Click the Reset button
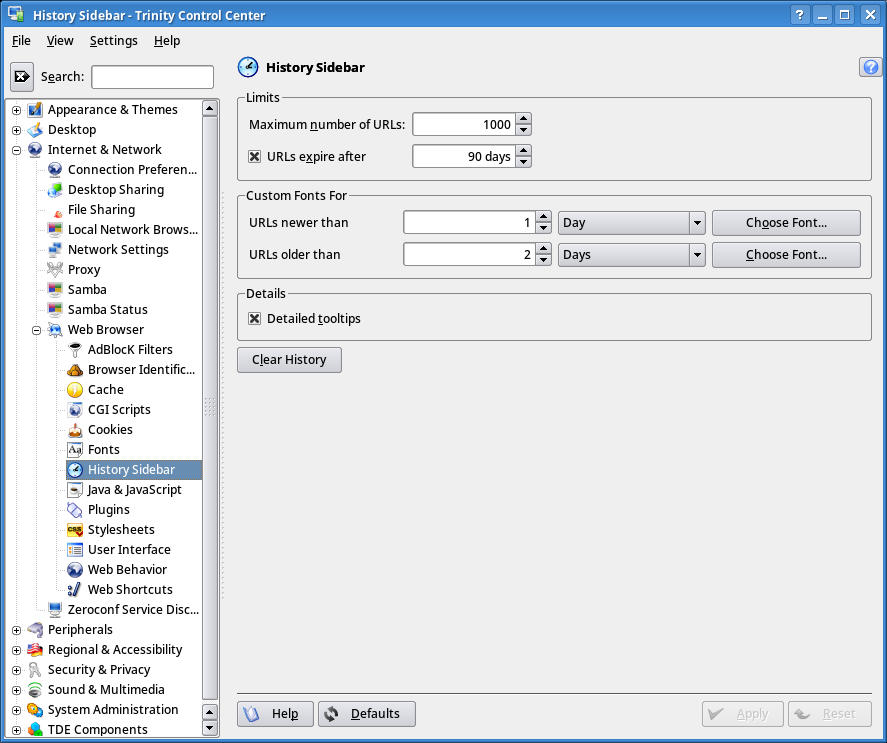The image size is (887, 743). [830, 714]
